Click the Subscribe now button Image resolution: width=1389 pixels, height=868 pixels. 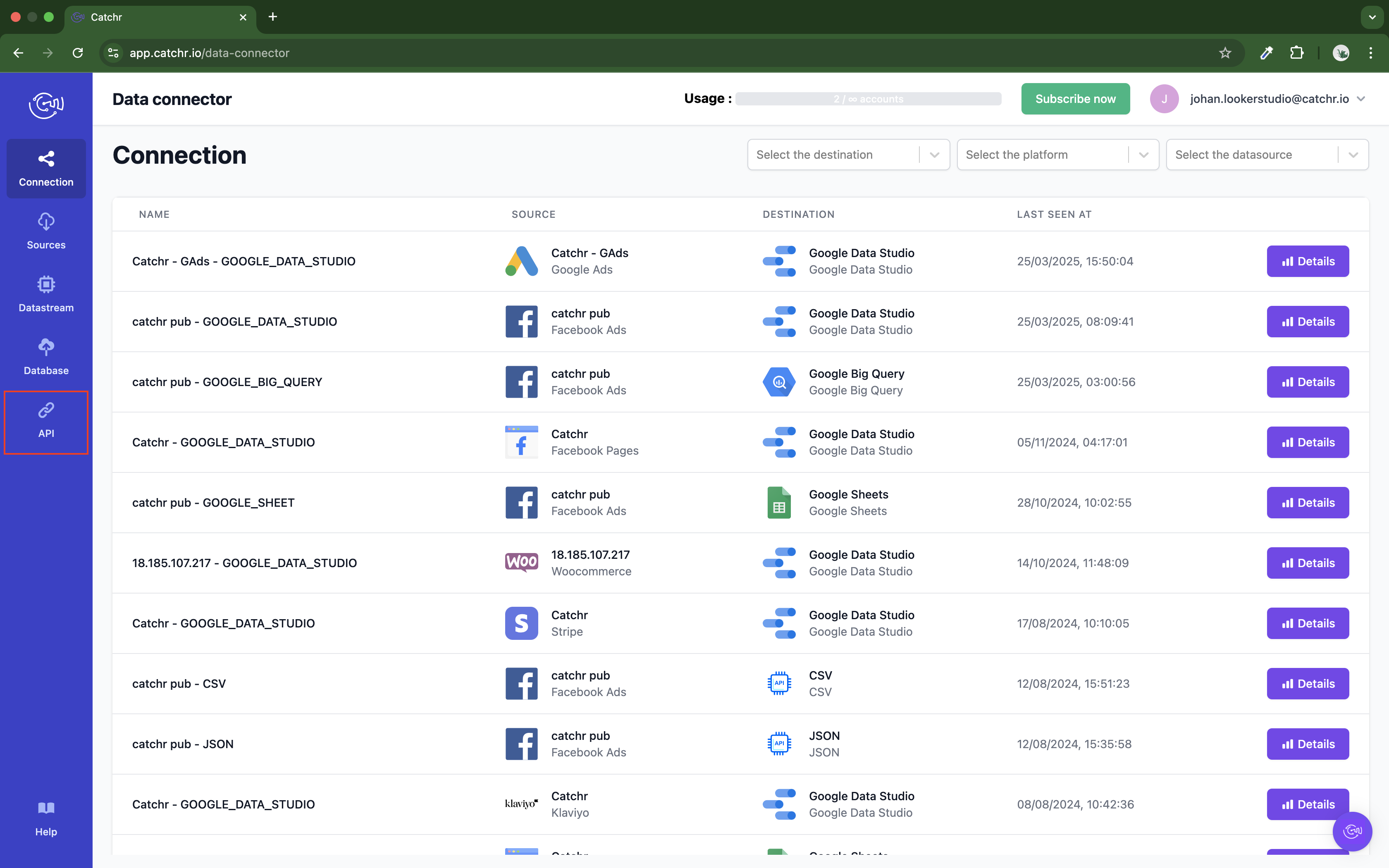click(1075, 99)
